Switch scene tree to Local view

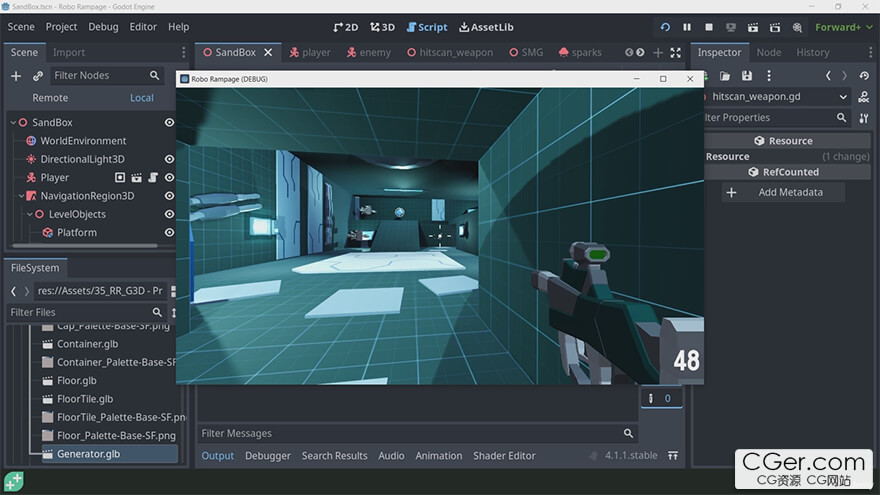[x=141, y=98]
